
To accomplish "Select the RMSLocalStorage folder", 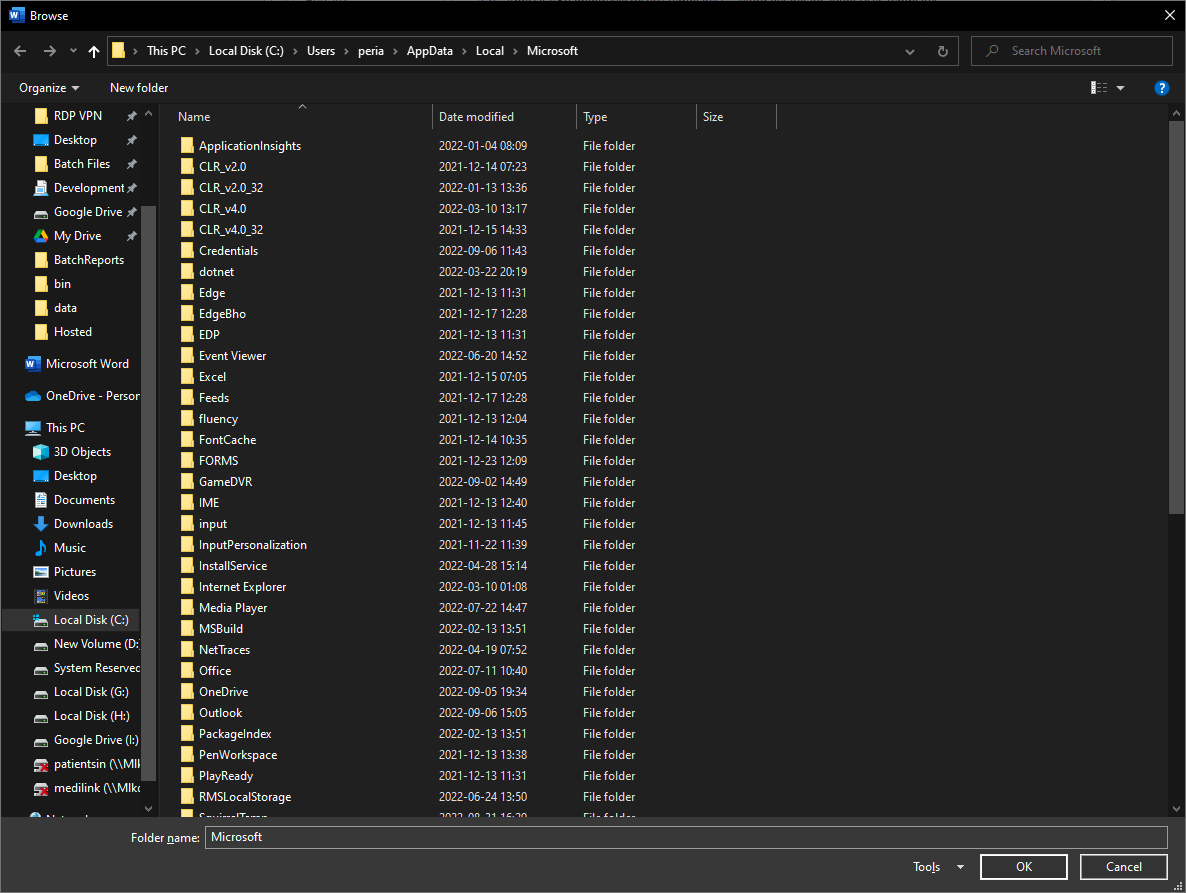I will [244, 797].
